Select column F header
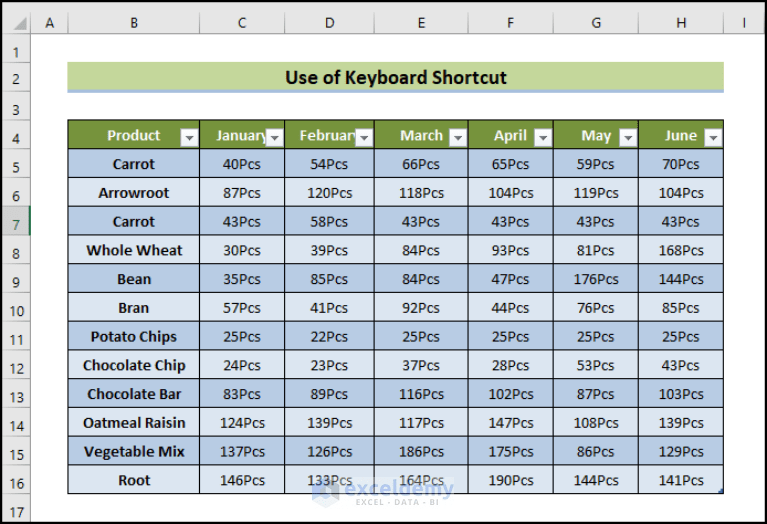 pyautogui.click(x=511, y=23)
